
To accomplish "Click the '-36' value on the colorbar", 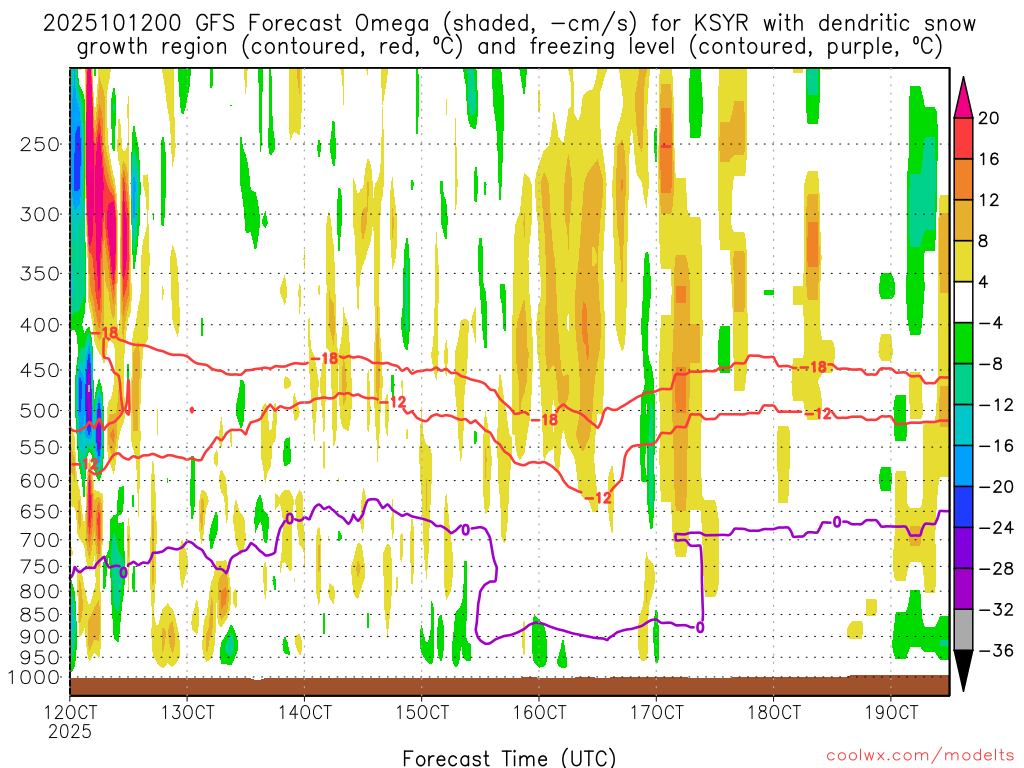I will [996, 650].
